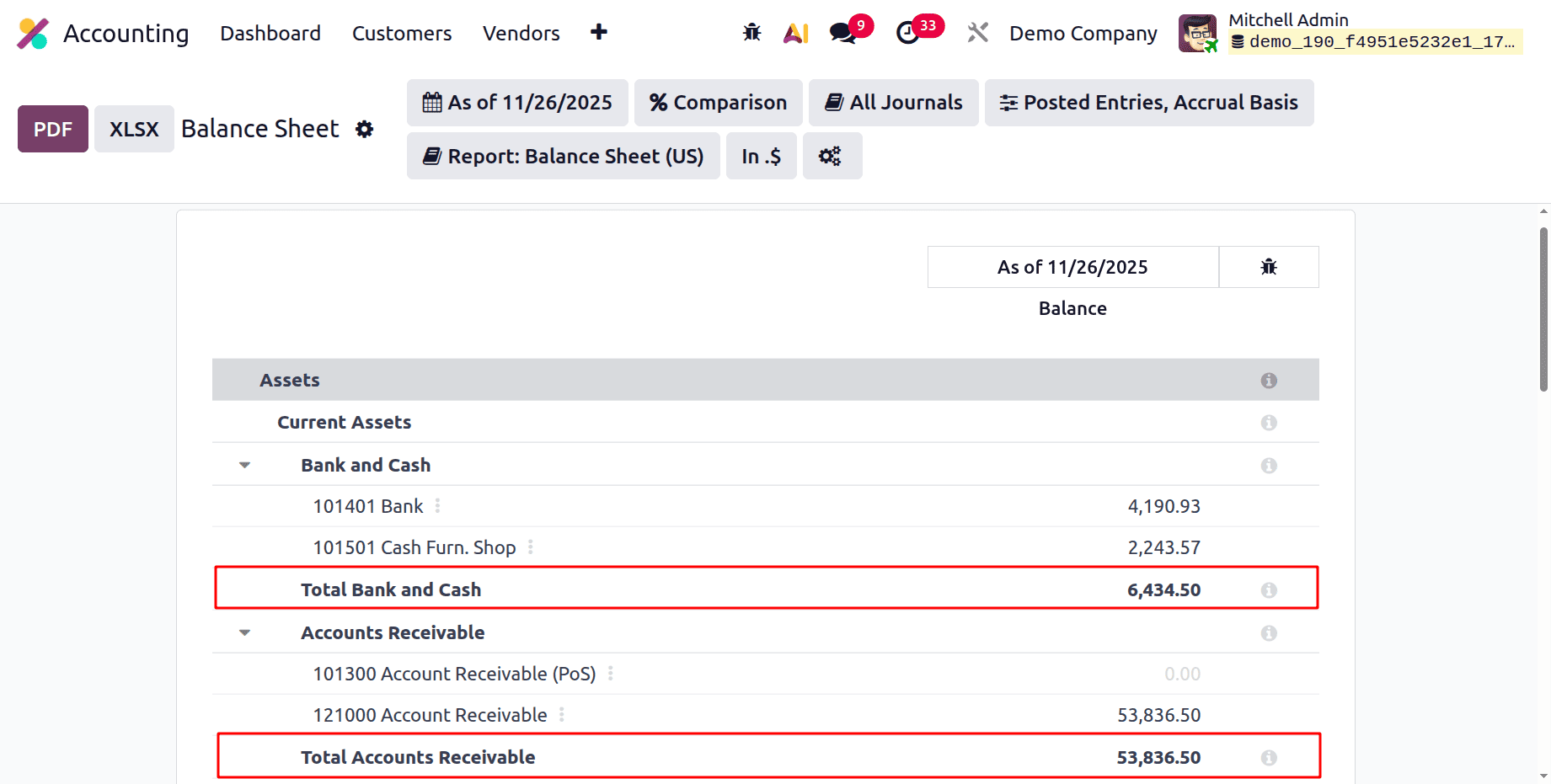
Task: Click the Assets section heading
Action: [x=289, y=380]
